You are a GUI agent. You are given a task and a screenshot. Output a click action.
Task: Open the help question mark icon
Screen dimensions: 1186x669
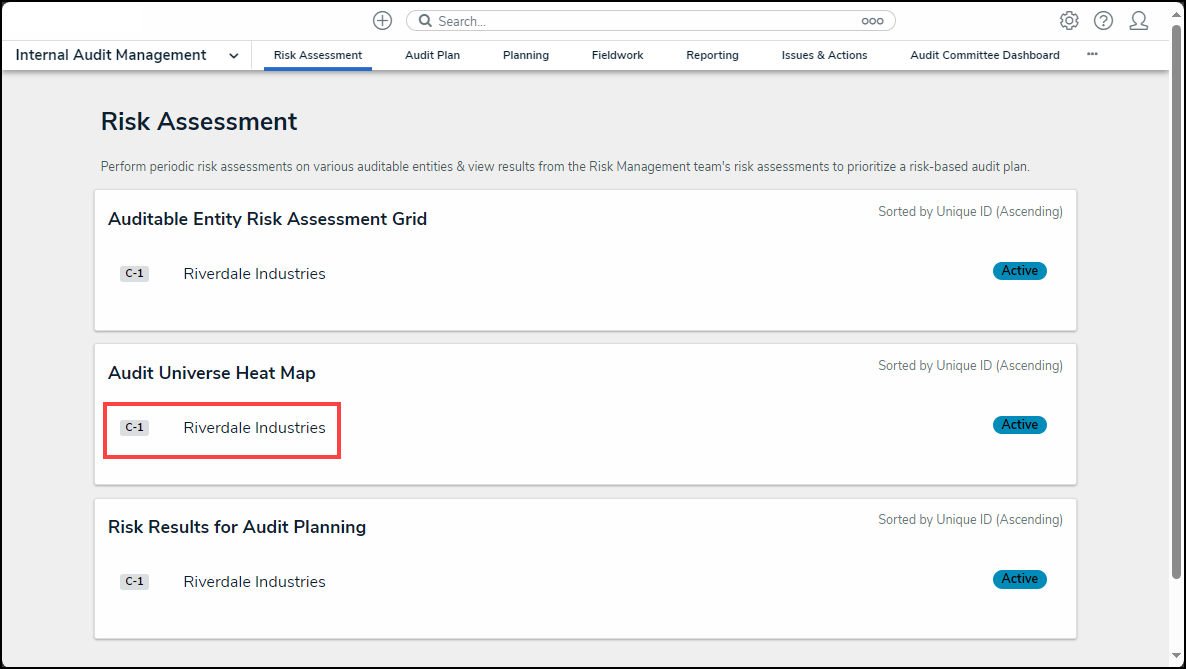pos(1103,21)
